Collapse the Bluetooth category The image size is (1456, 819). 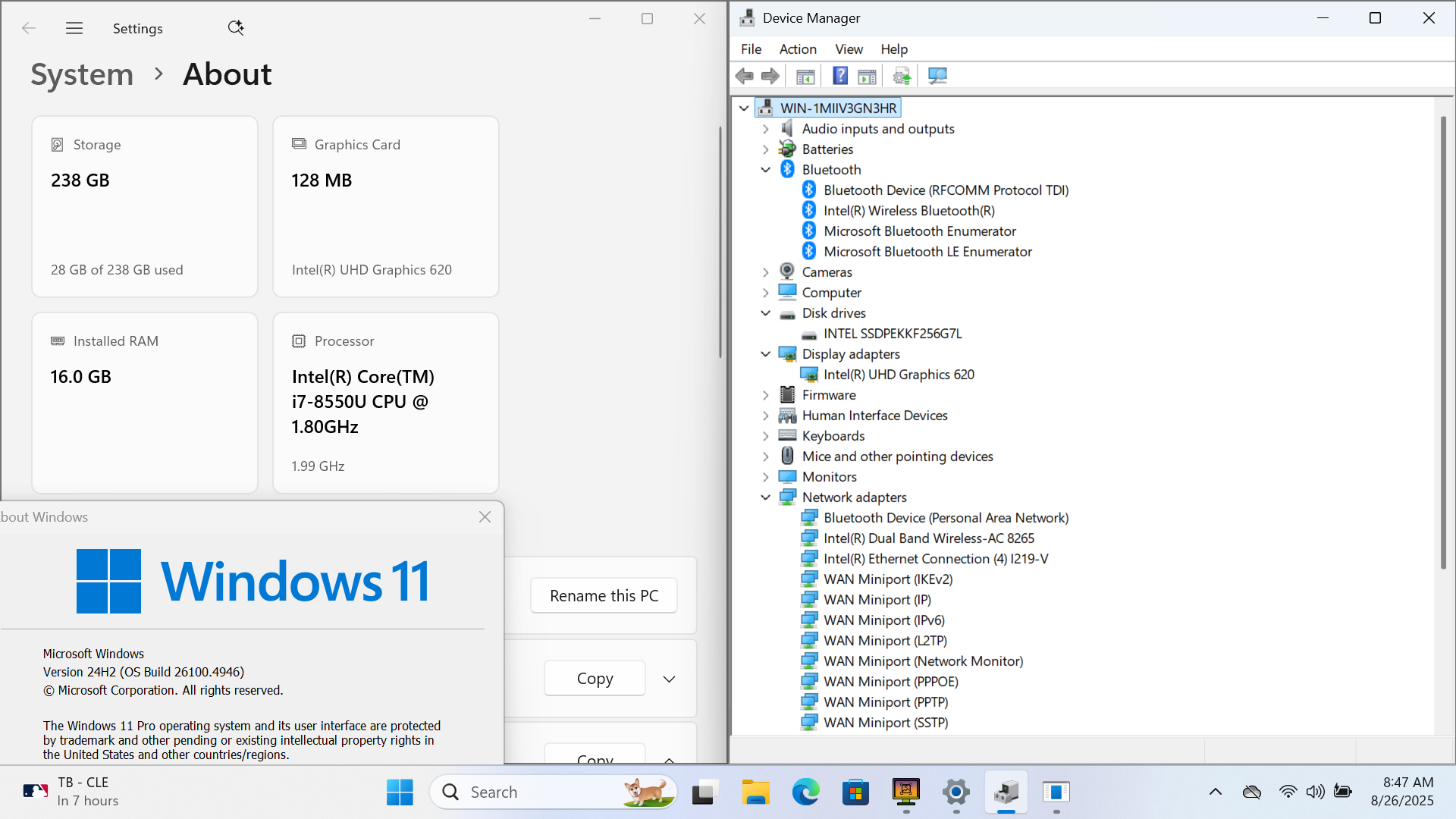(765, 169)
